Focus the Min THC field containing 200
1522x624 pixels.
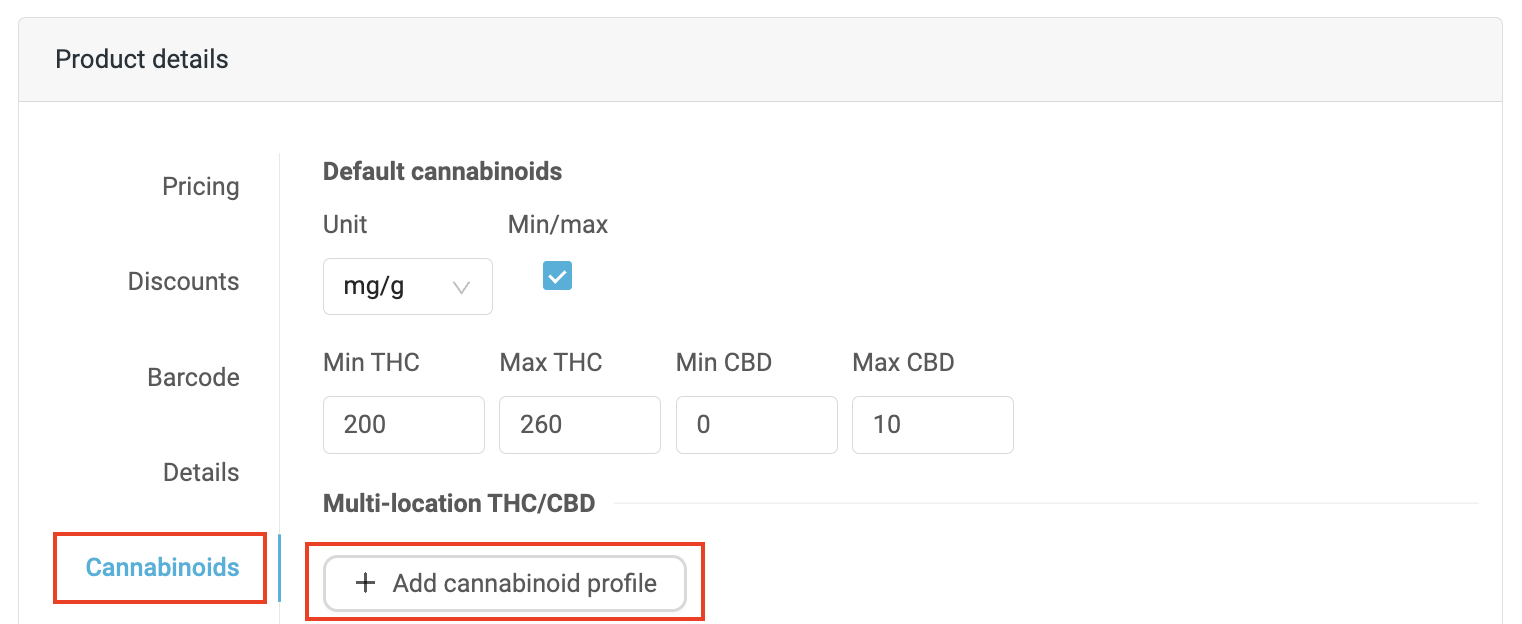tap(403, 425)
